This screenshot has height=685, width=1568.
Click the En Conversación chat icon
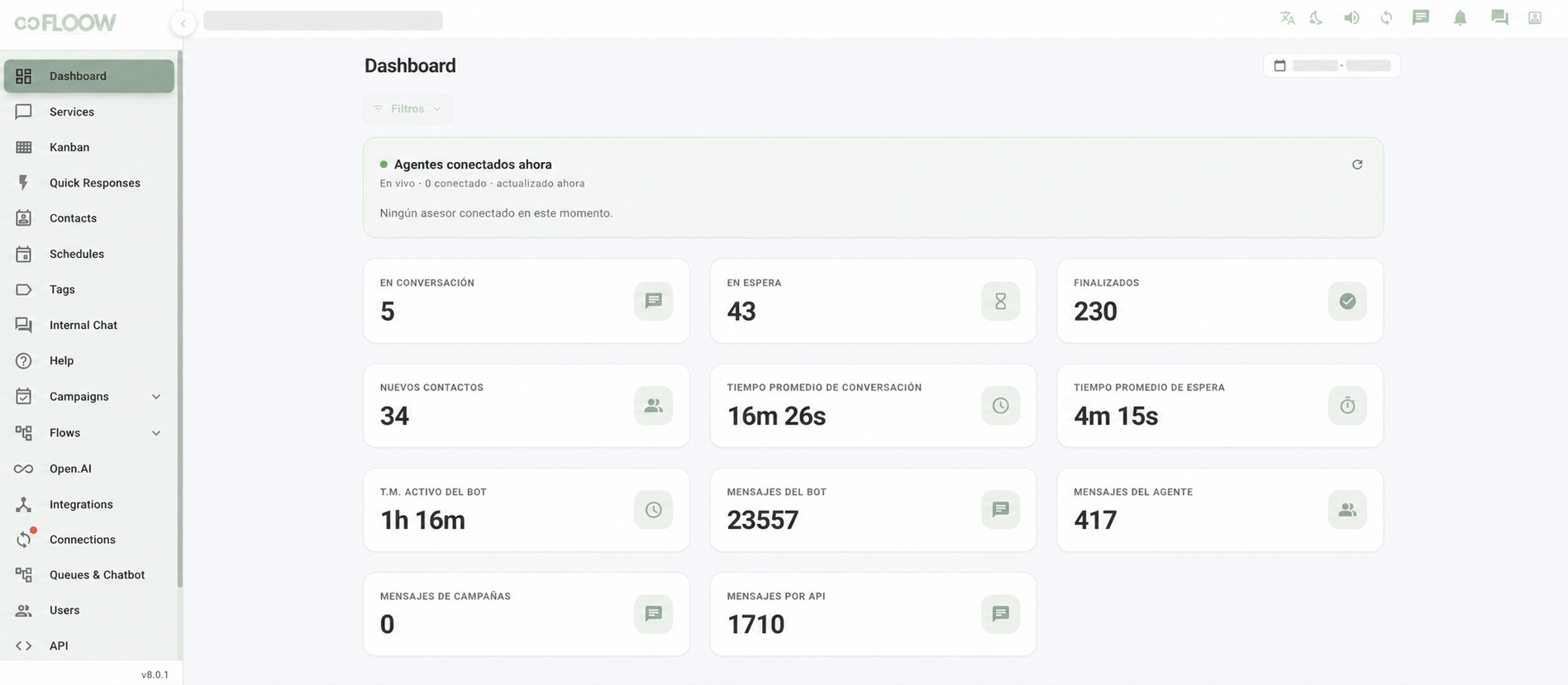point(654,301)
